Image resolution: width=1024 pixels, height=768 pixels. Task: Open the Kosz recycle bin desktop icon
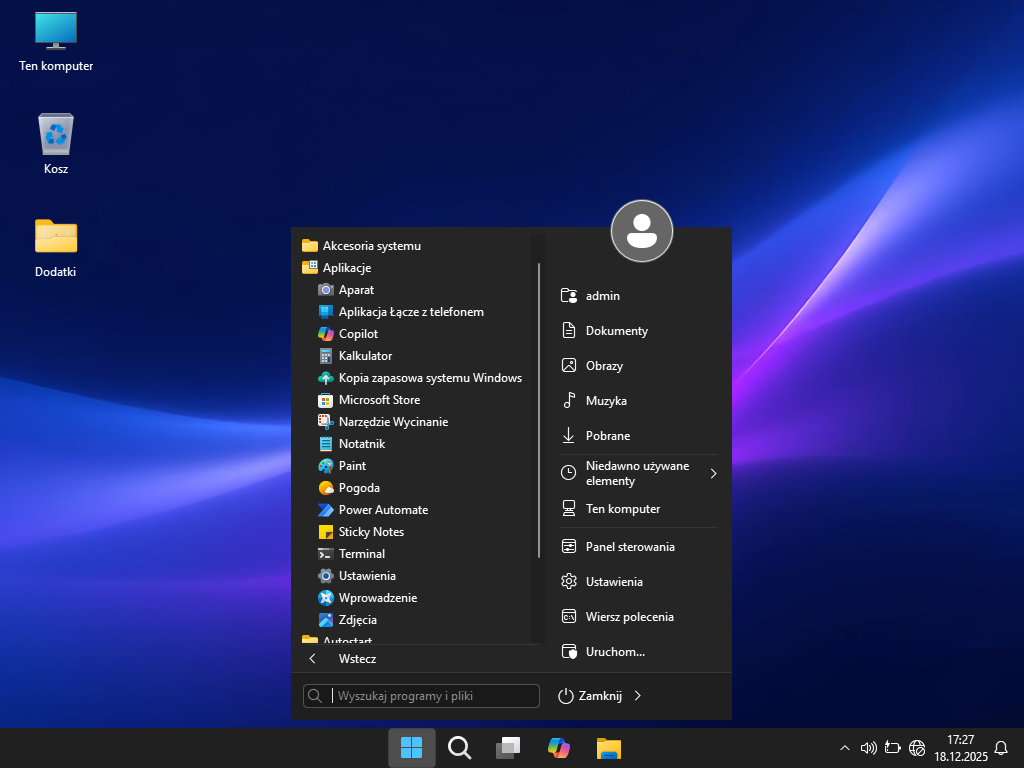[56, 144]
